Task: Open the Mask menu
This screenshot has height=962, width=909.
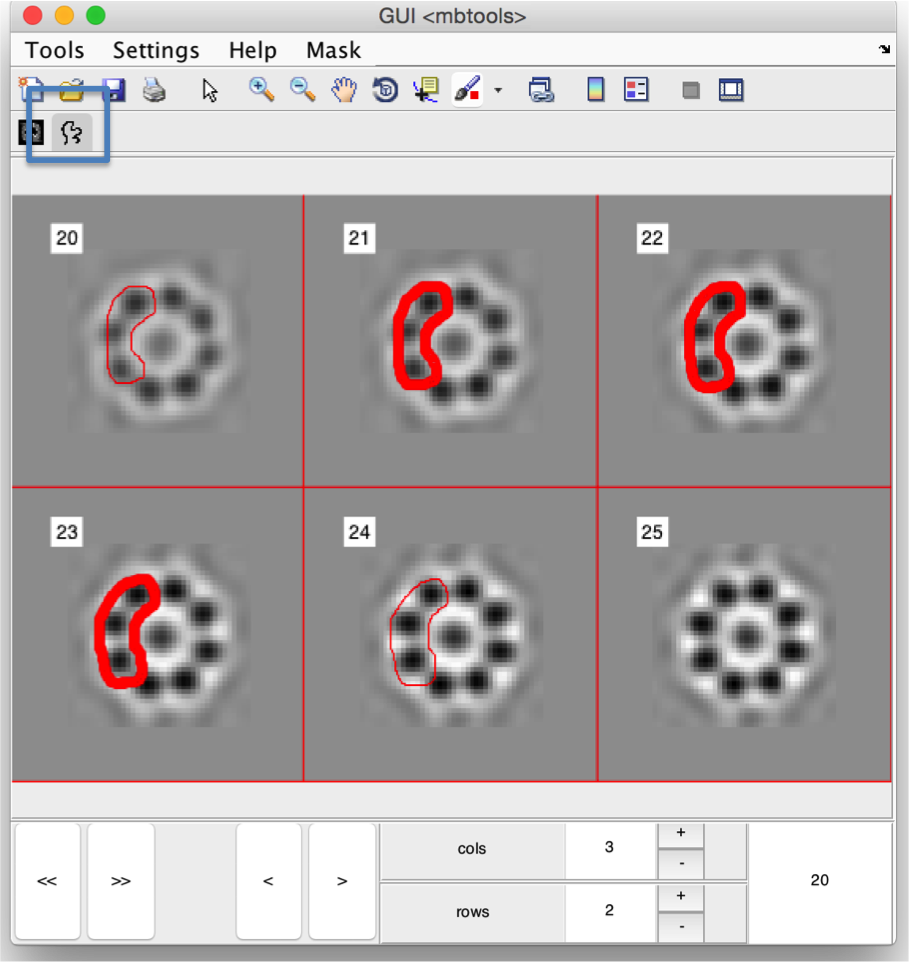Action: pyautogui.click(x=333, y=50)
